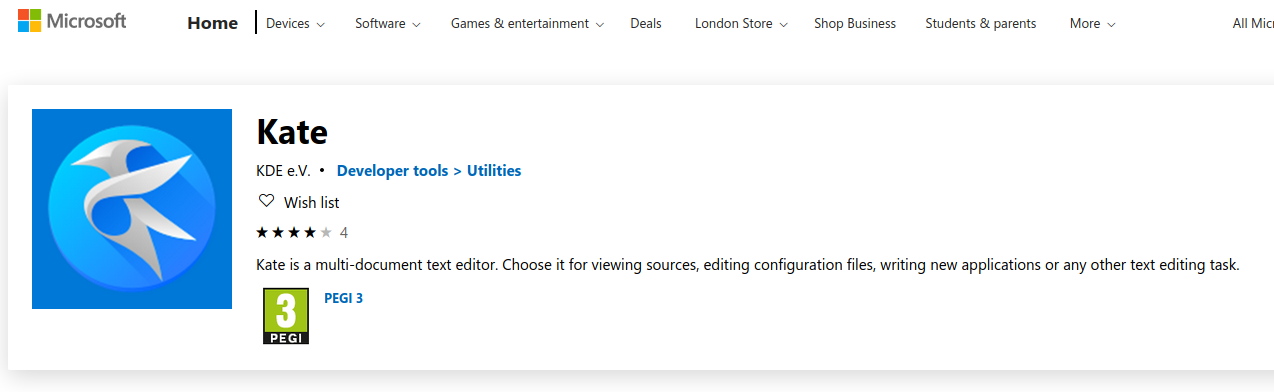1274x392 pixels.
Task: Open the More navigation dropdown
Action: click(x=1091, y=23)
